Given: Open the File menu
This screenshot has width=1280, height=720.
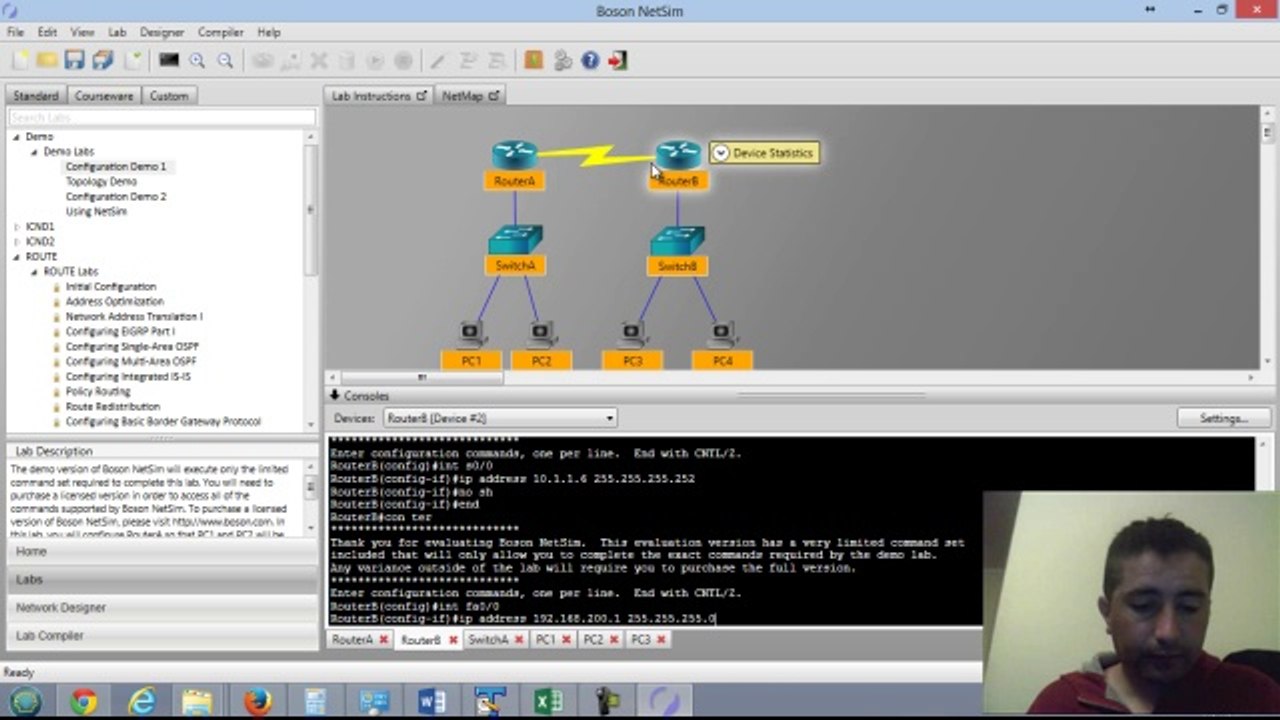Looking at the screenshot, I should click(15, 32).
